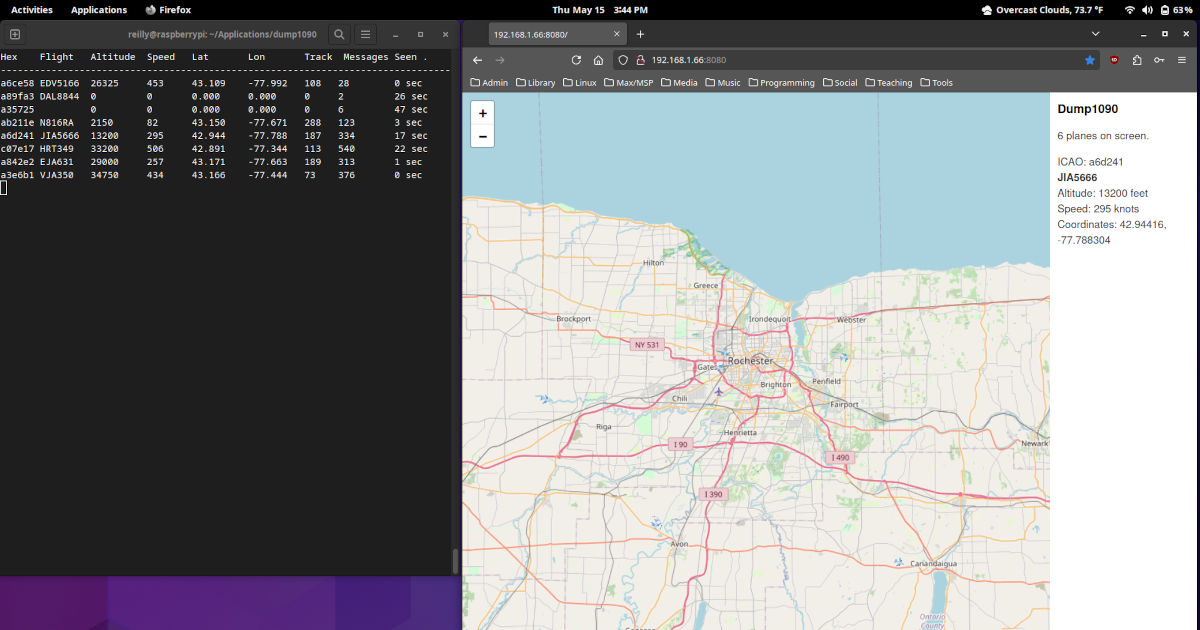Open the Tools bookmarks folder
This screenshot has height=630, width=1200.
(936, 82)
